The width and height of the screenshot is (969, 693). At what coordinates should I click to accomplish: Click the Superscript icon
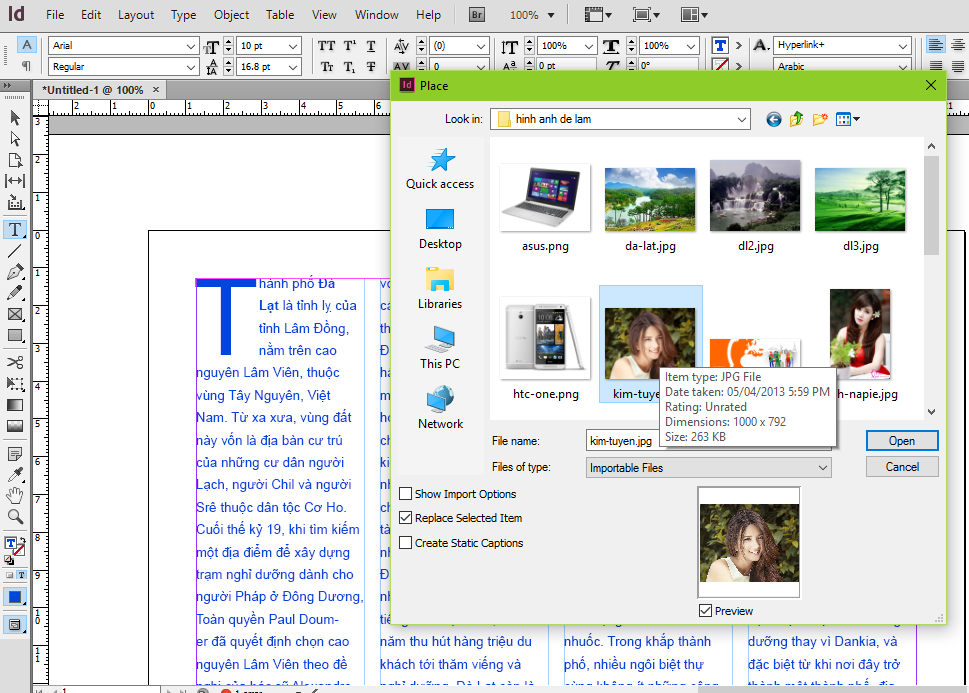(x=350, y=46)
